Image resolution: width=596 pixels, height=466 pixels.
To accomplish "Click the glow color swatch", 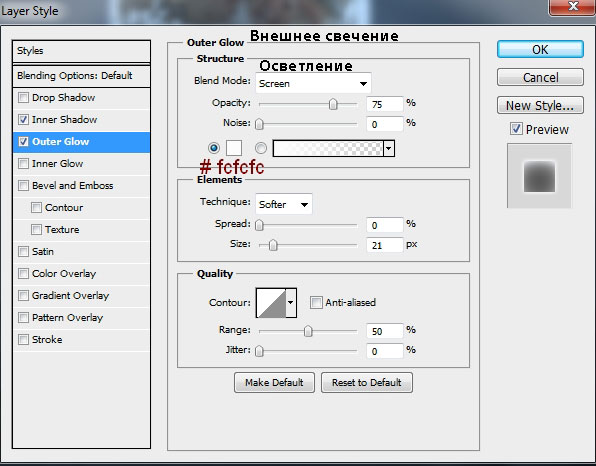I will click(234, 148).
